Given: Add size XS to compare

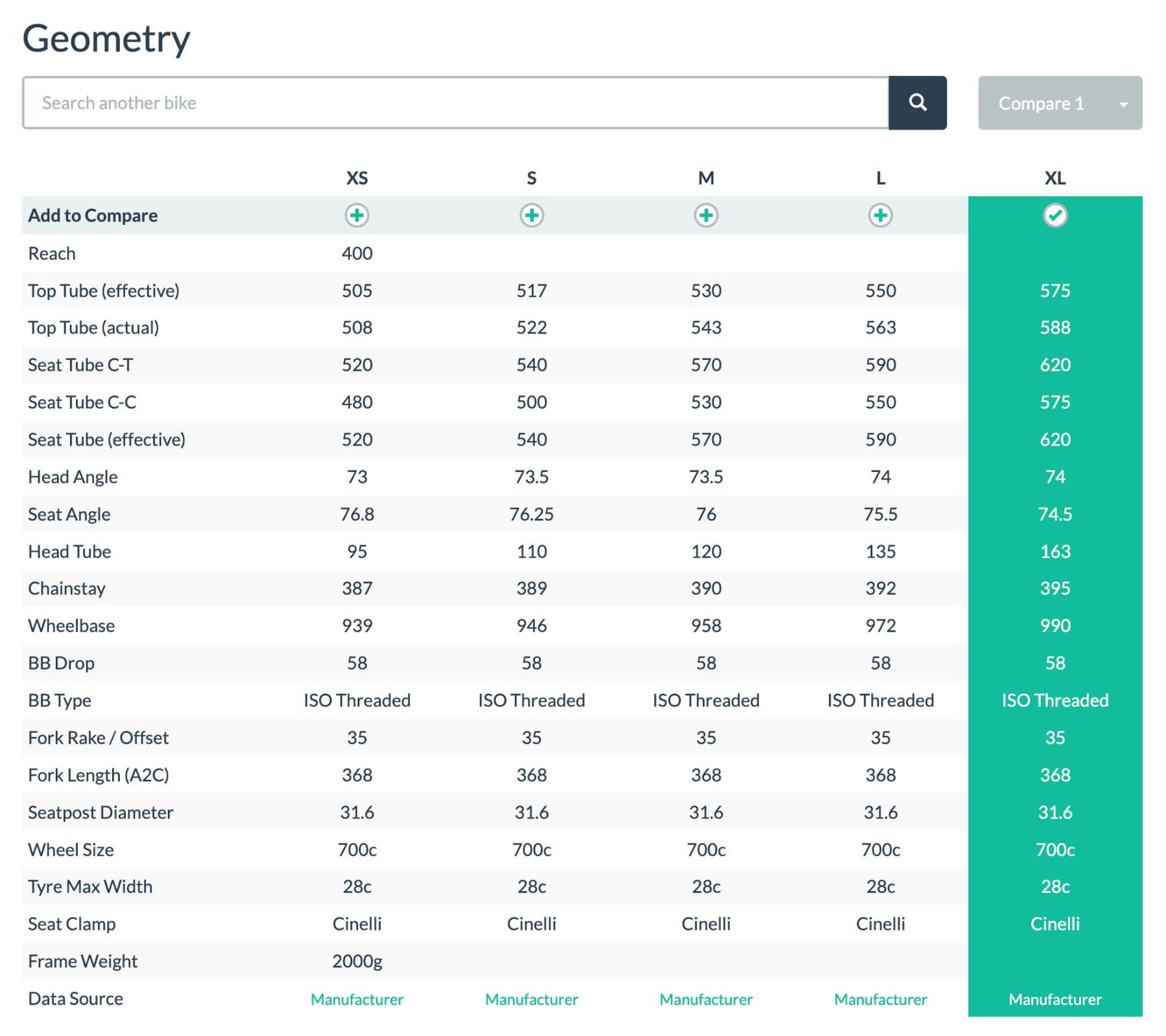Looking at the screenshot, I should point(357,216).
